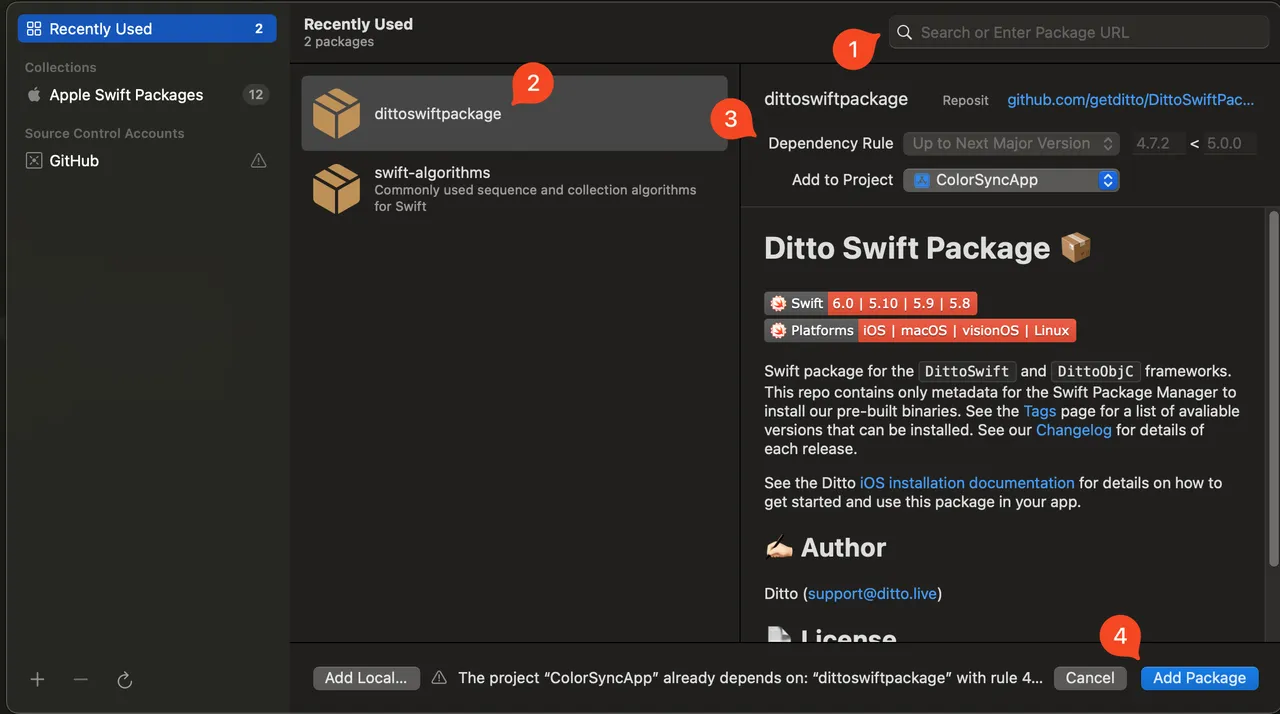Click the already depends on warning message
Screen dimensions: 1280x714
pyautogui.click(x=750, y=678)
